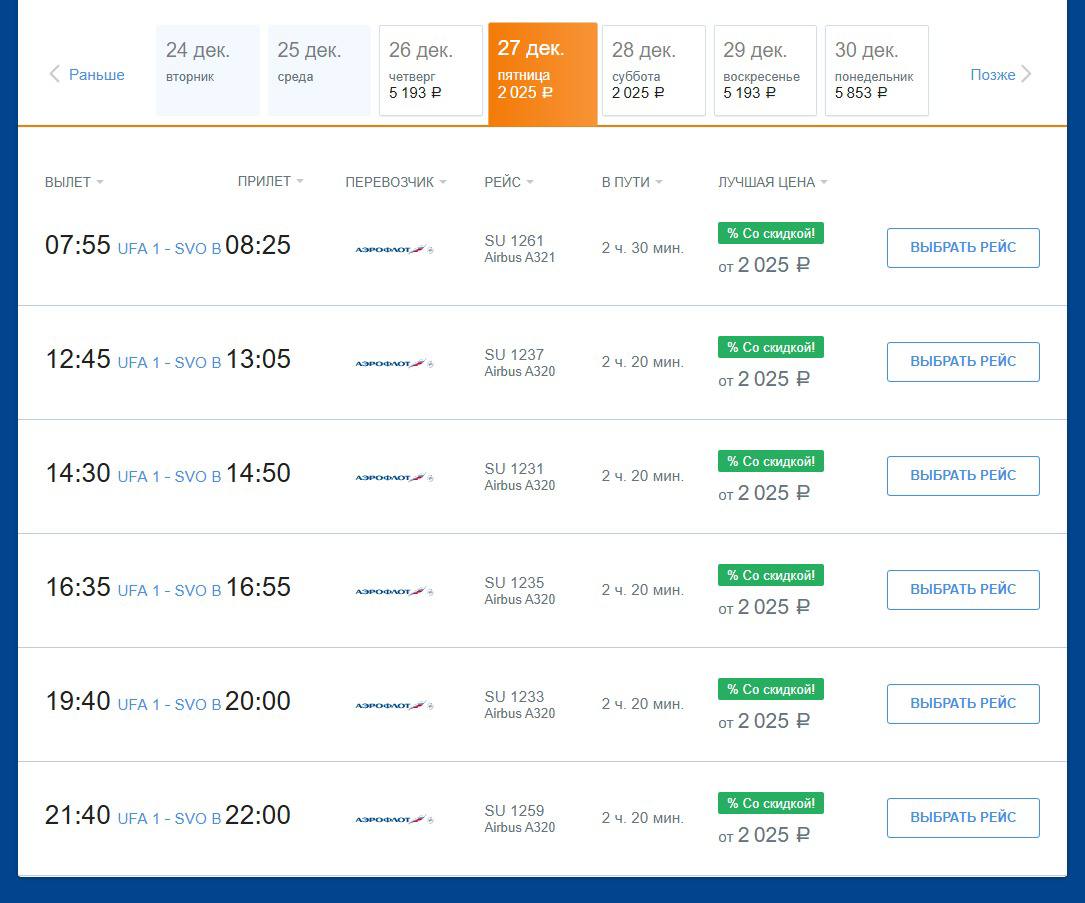Go to earlier dates with Раньше arrow

click(87, 74)
